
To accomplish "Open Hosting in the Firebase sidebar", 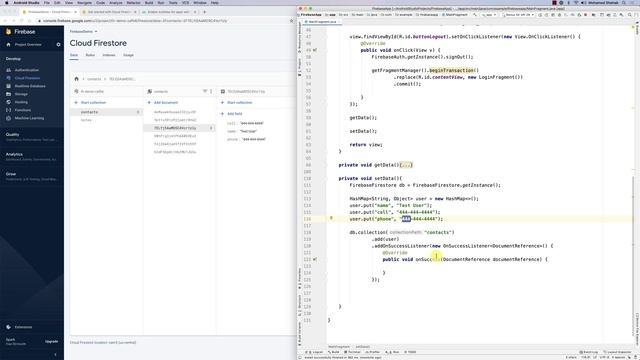I will (x=21, y=102).
